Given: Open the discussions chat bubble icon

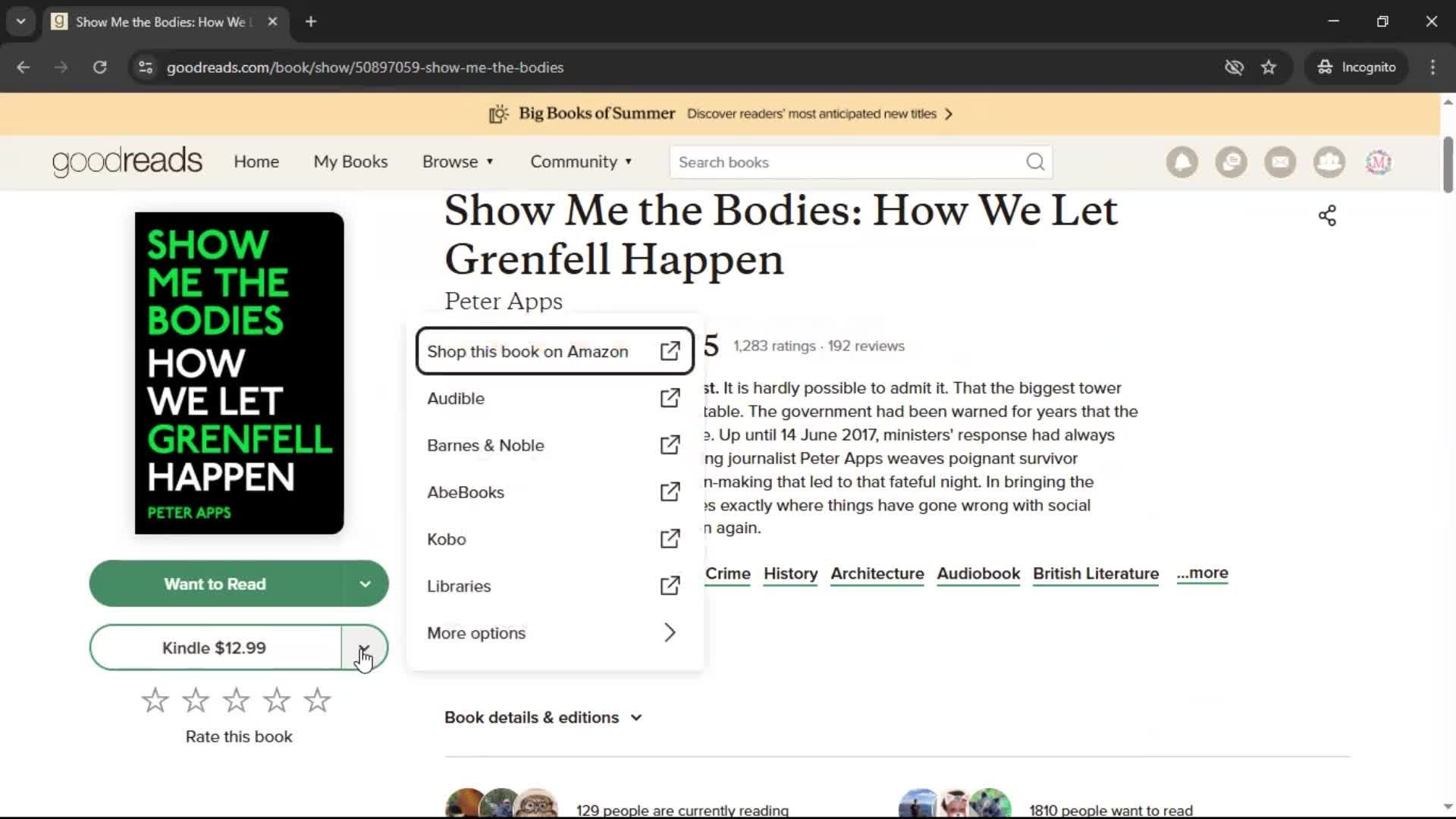Looking at the screenshot, I should pyautogui.click(x=1231, y=162).
